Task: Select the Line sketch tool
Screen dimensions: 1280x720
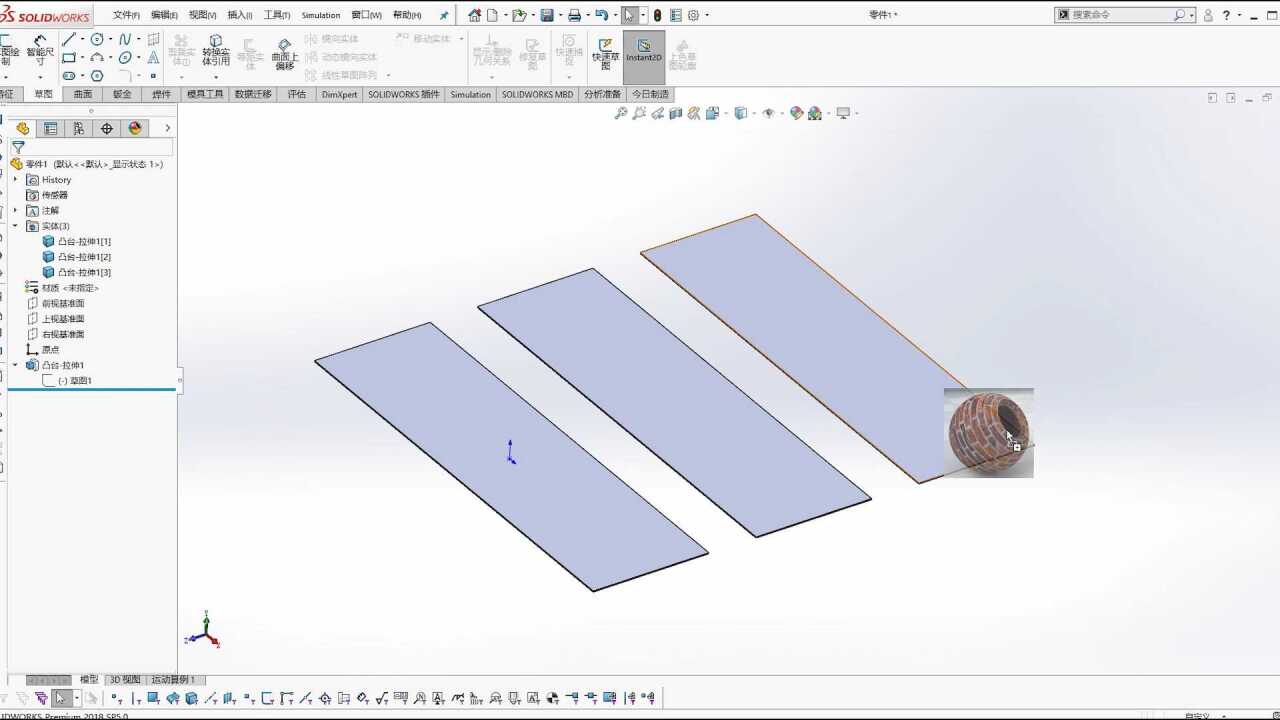Action: [70, 38]
